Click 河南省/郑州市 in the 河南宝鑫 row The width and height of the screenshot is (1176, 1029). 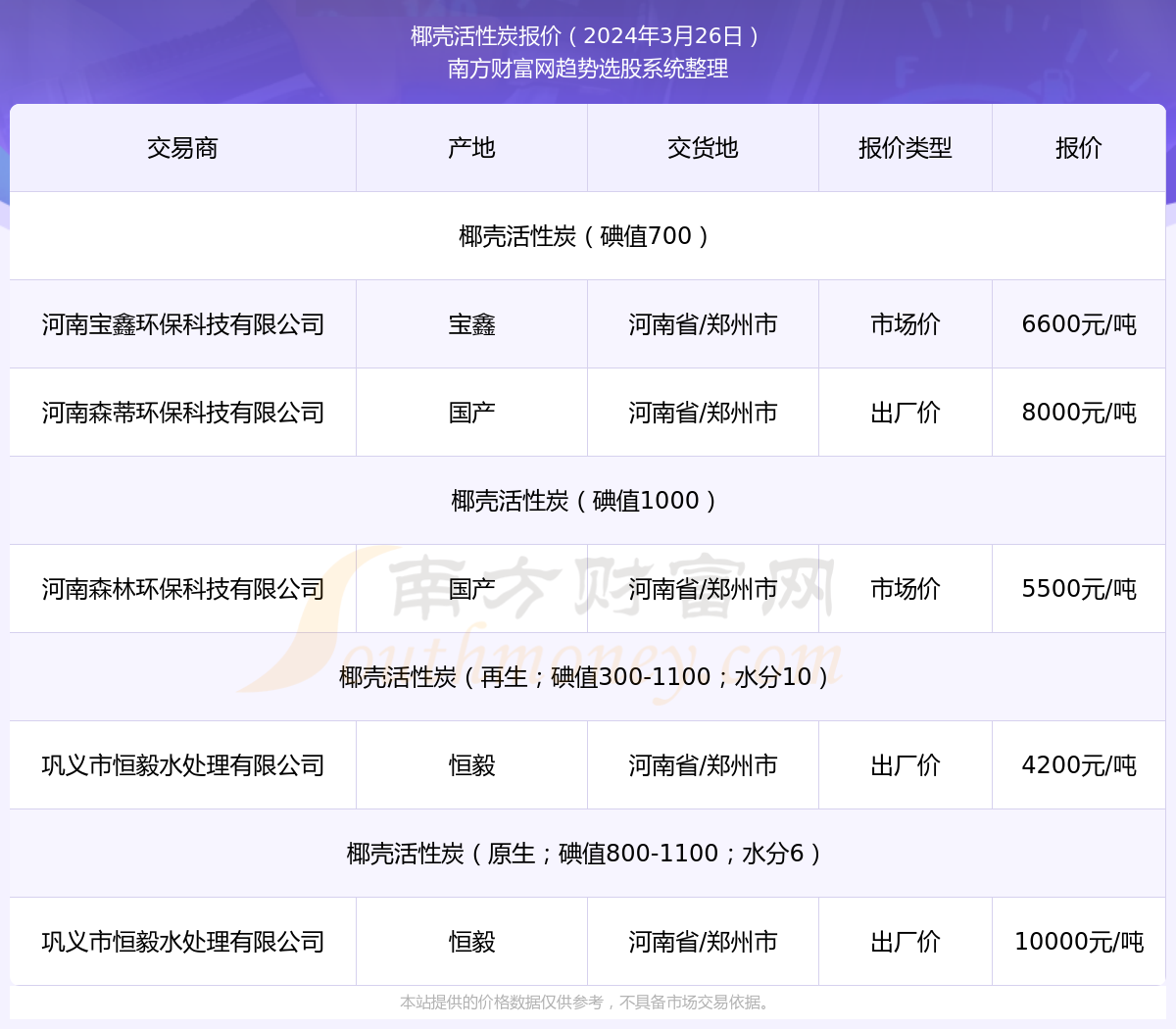[x=703, y=324]
